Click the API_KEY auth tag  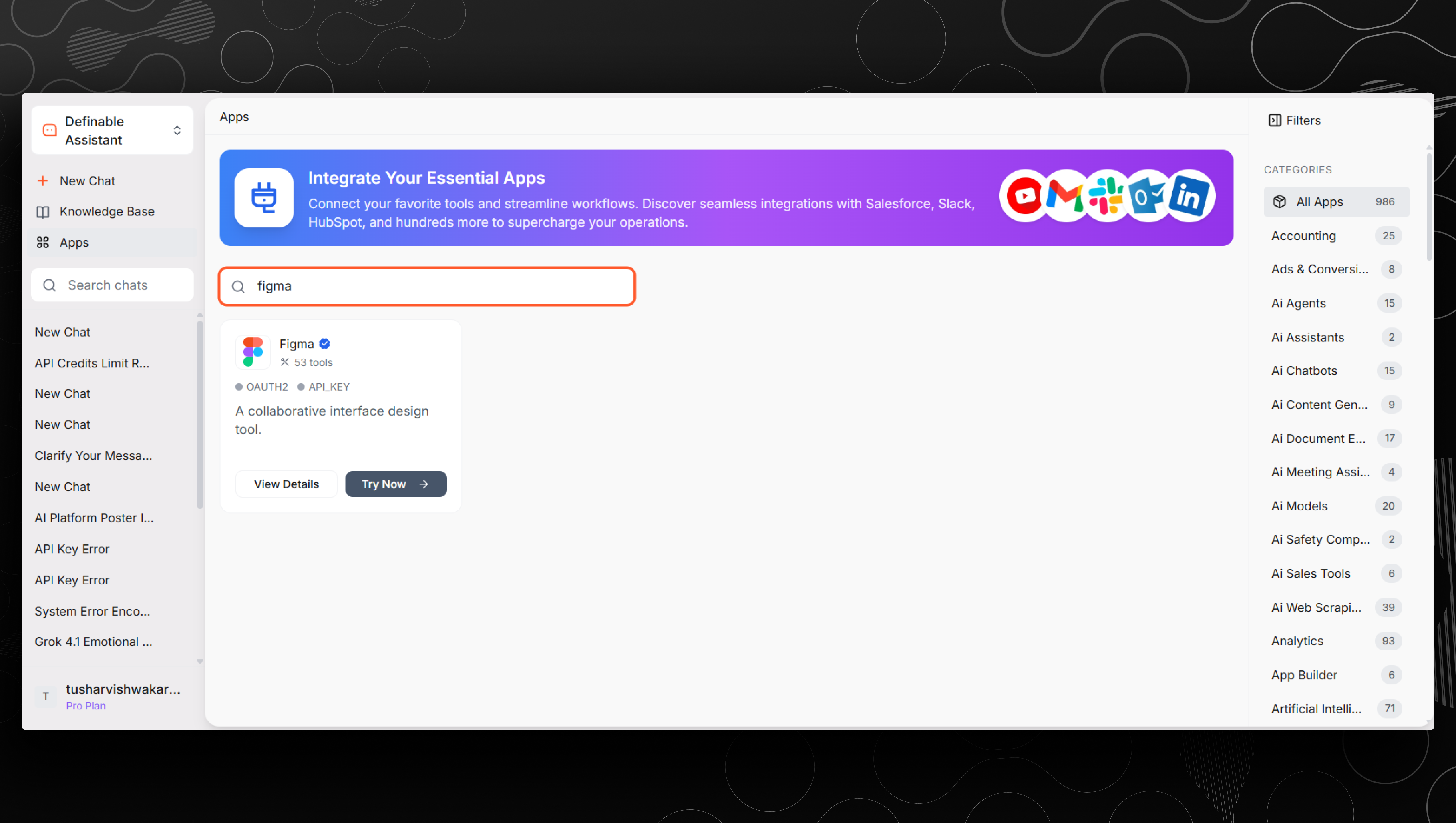[x=324, y=387]
